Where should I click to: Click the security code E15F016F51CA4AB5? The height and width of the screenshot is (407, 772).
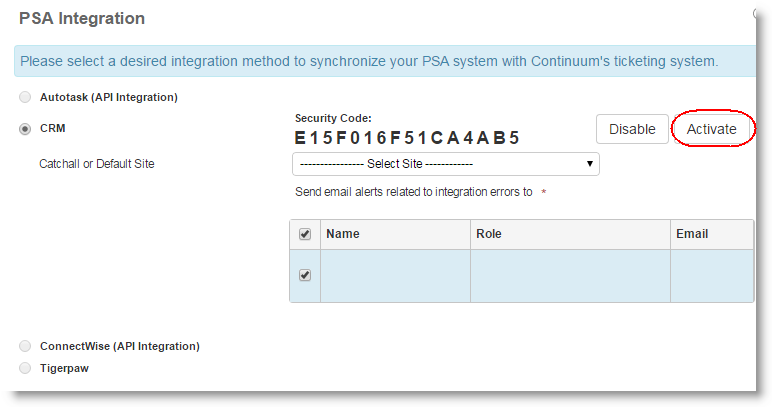407,138
